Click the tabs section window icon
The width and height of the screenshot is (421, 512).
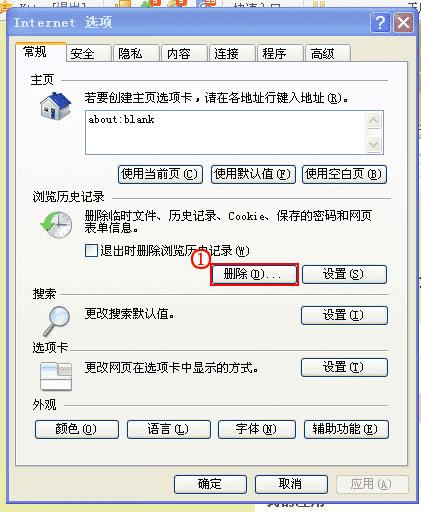click(x=56, y=376)
